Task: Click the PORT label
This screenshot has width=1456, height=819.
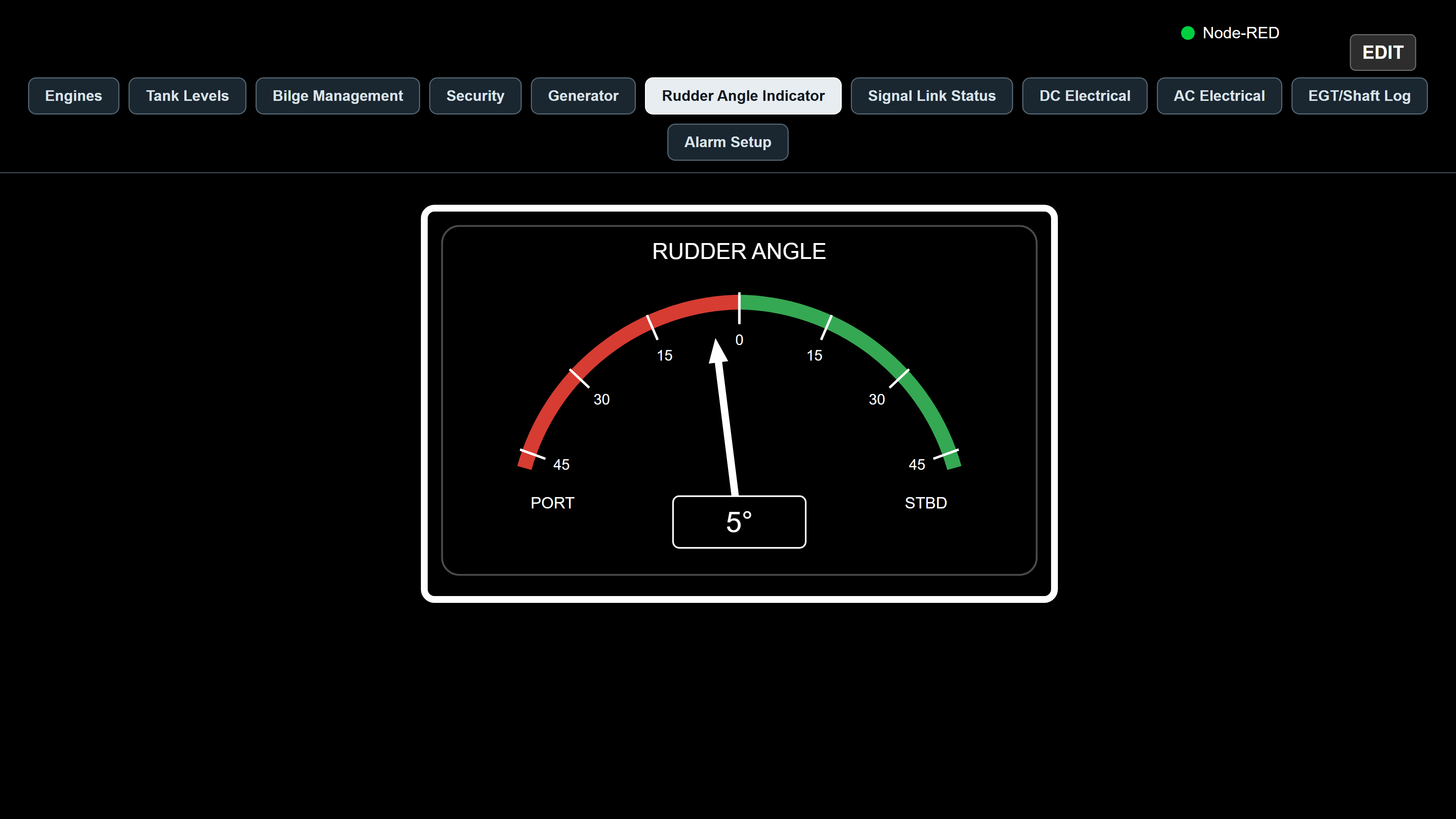Action: coord(552,503)
